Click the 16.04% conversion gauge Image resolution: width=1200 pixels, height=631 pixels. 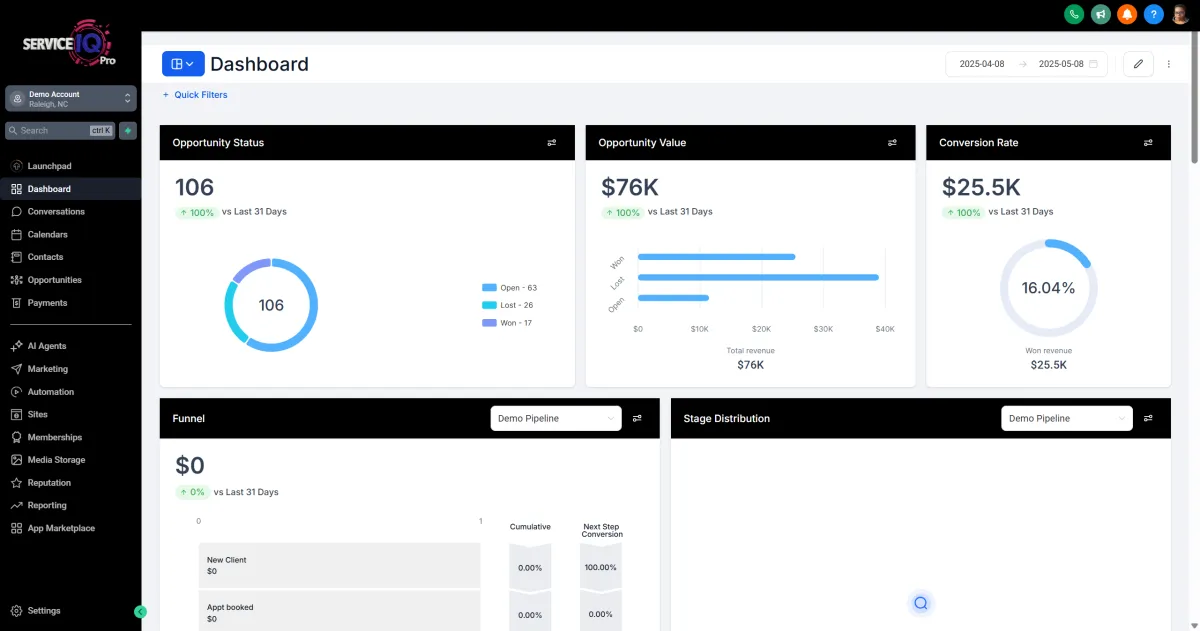pos(1048,288)
